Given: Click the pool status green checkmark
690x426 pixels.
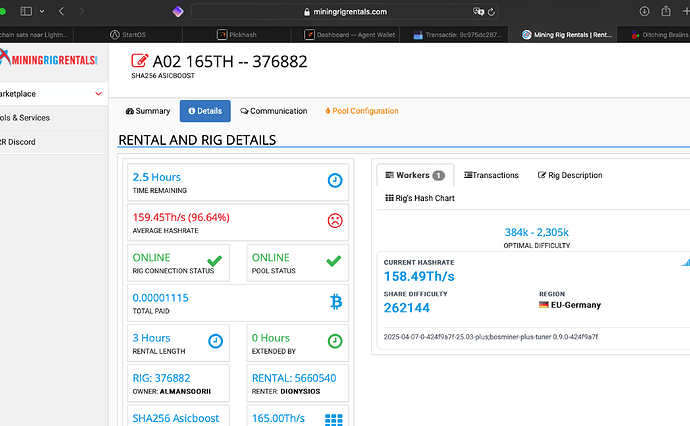Looking at the screenshot, I should tap(334, 261).
